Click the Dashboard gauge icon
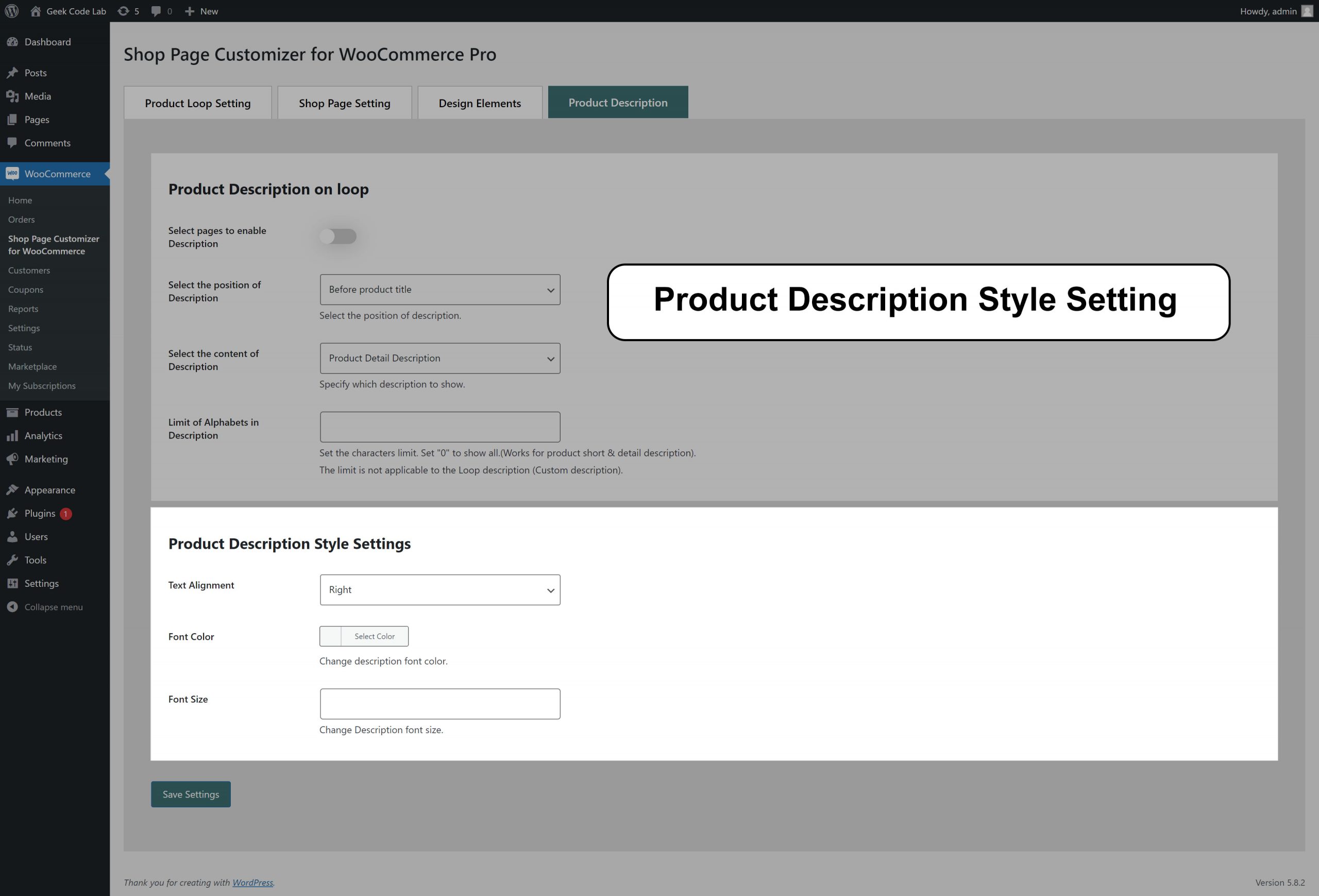The height and width of the screenshot is (896, 1319). pyautogui.click(x=12, y=42)
